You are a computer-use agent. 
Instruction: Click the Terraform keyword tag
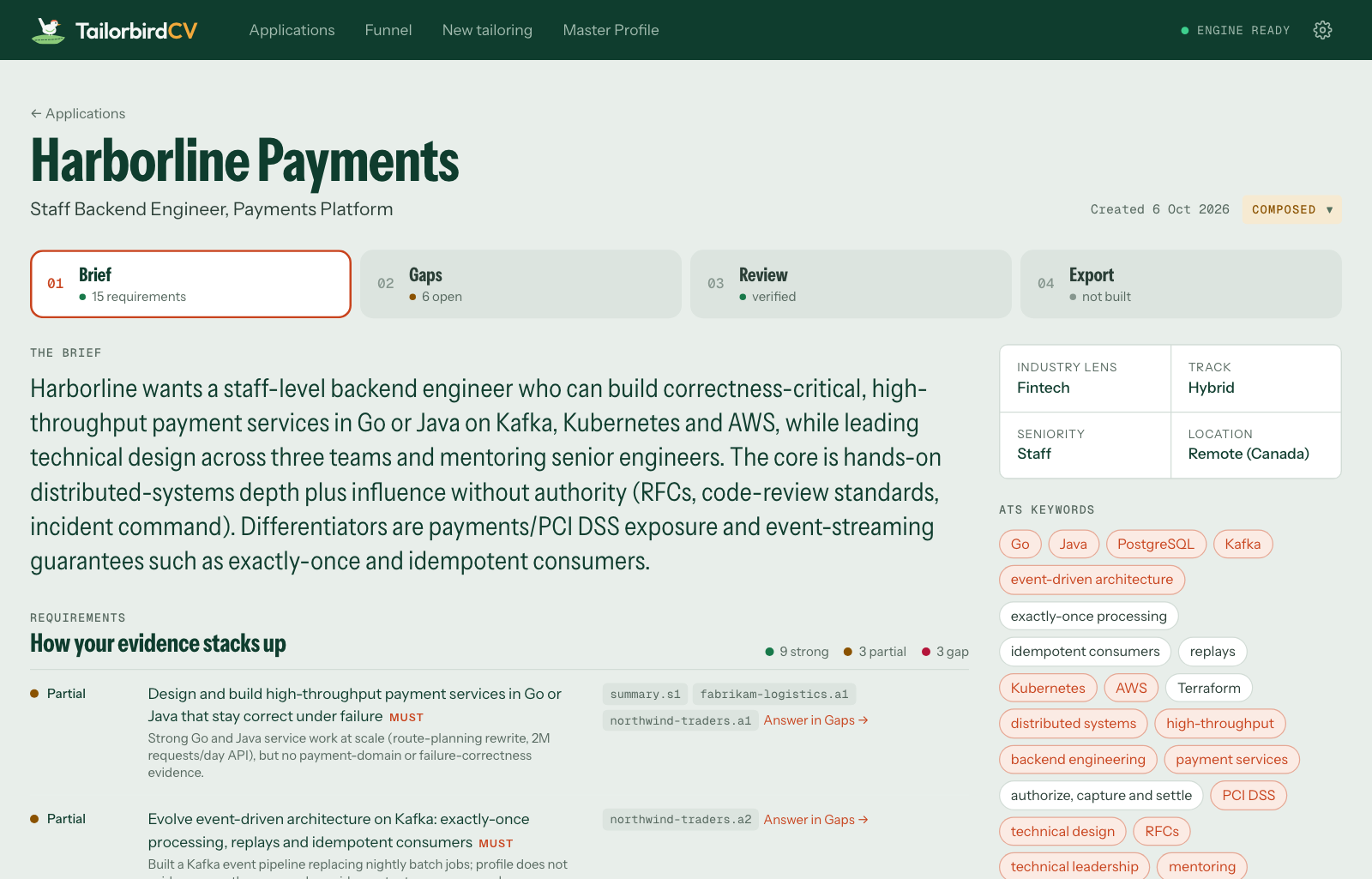point(1209,689)
